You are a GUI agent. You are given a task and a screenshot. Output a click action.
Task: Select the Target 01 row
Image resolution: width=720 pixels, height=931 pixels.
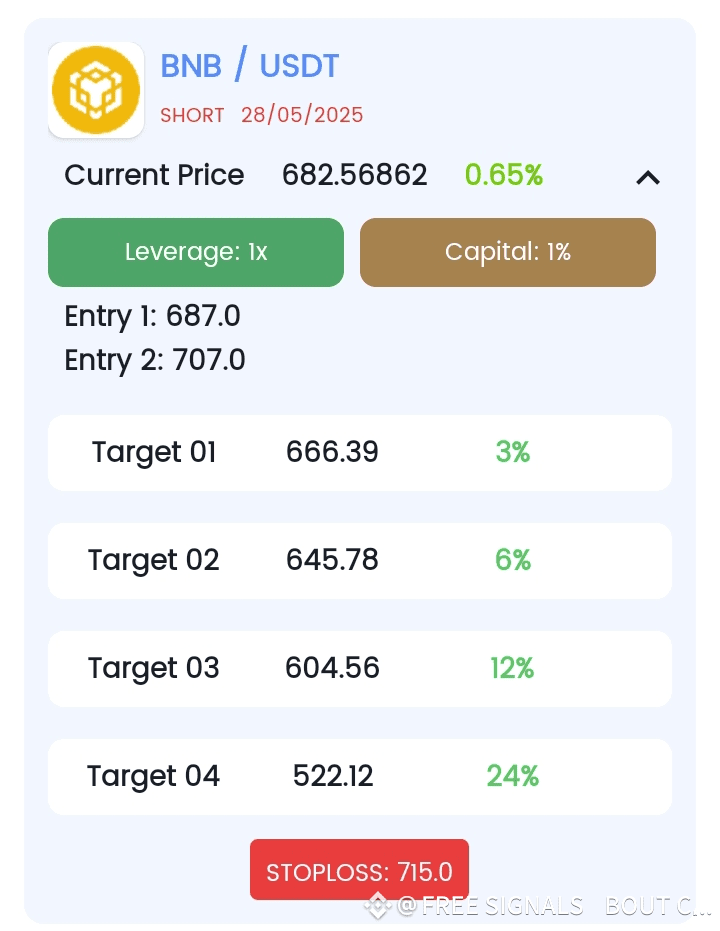click(x=360, y=453)
